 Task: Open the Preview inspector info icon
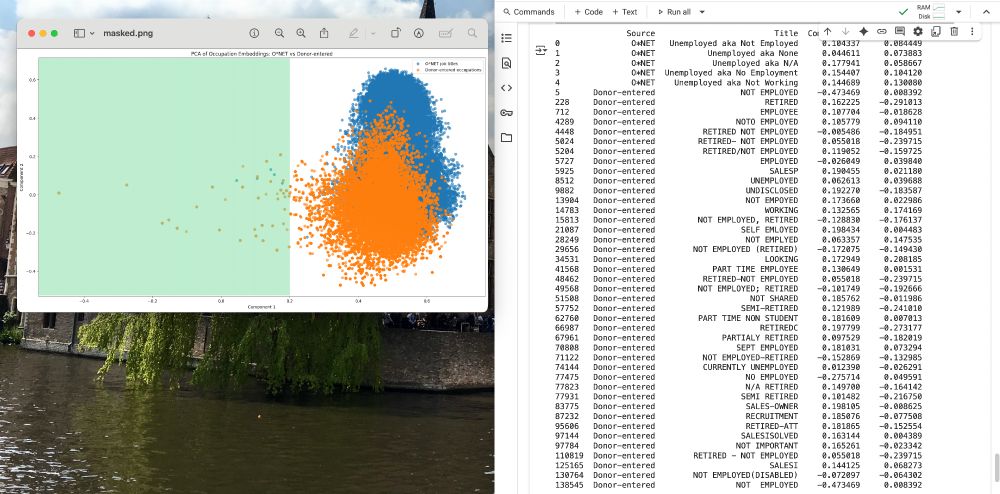[x=254, y=33]
